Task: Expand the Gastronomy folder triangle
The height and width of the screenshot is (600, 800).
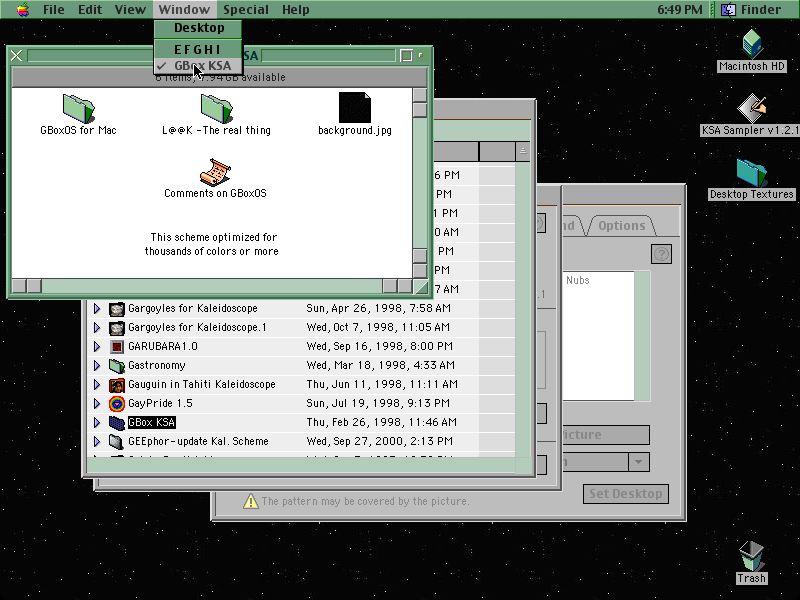Action: [96, 365]
